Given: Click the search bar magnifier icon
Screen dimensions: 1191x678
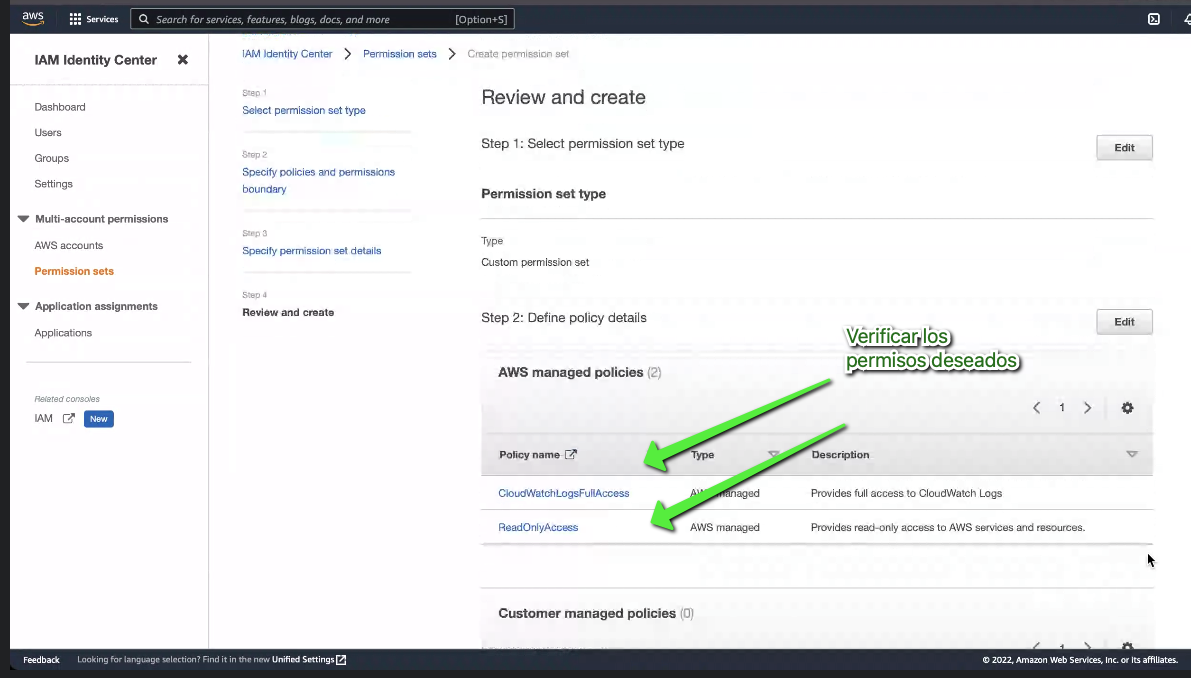Looking at the screenshot, I should click(144, 19).
